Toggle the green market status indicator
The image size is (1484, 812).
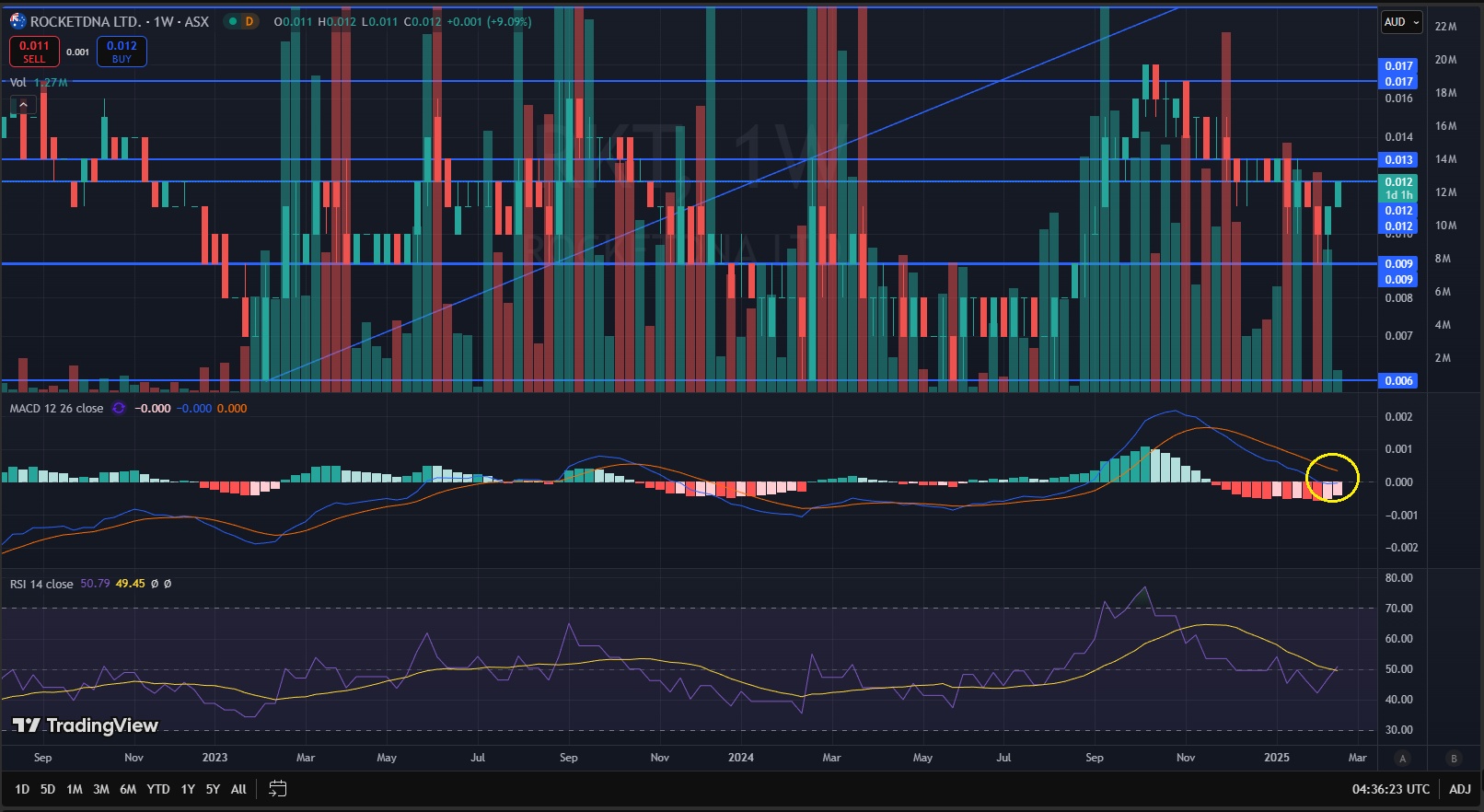point(233,21)
